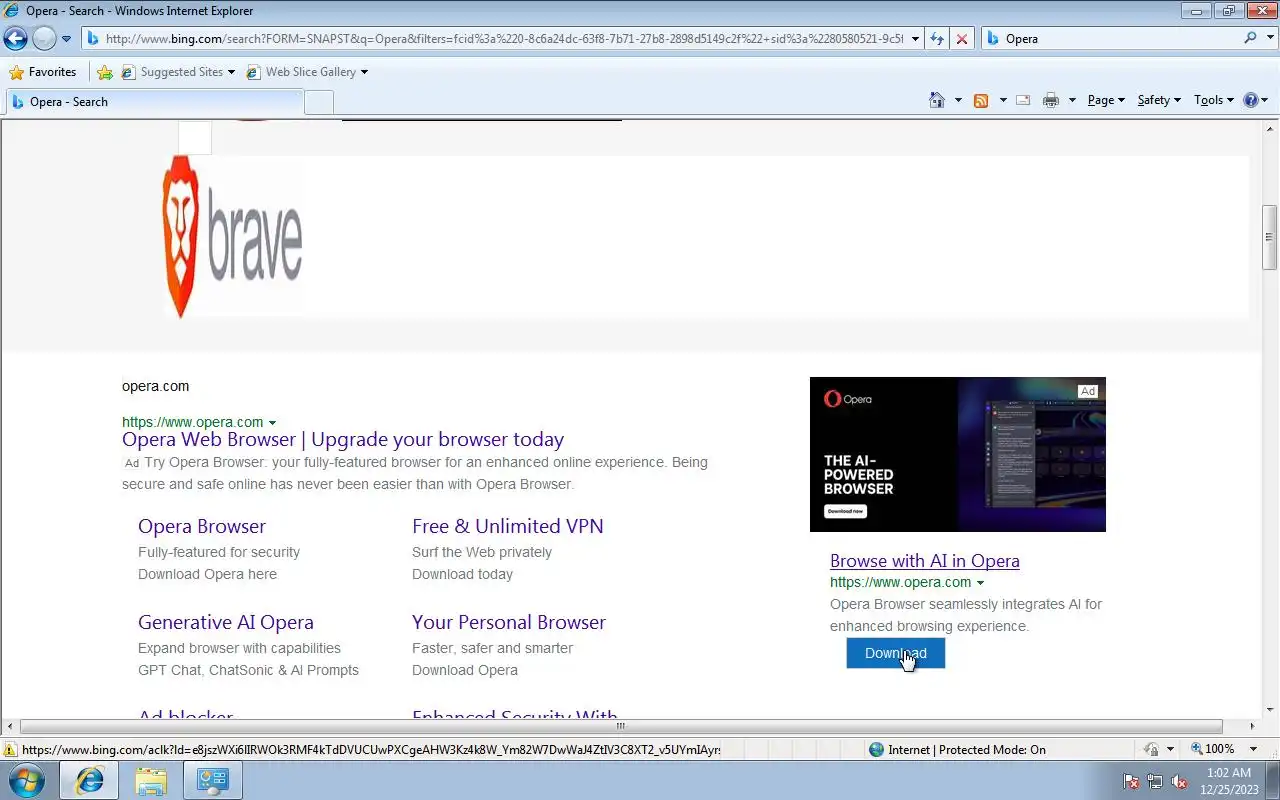Click the third pinned taskbar program icon
1280x800 pixels.
click(x=213, y=781)
